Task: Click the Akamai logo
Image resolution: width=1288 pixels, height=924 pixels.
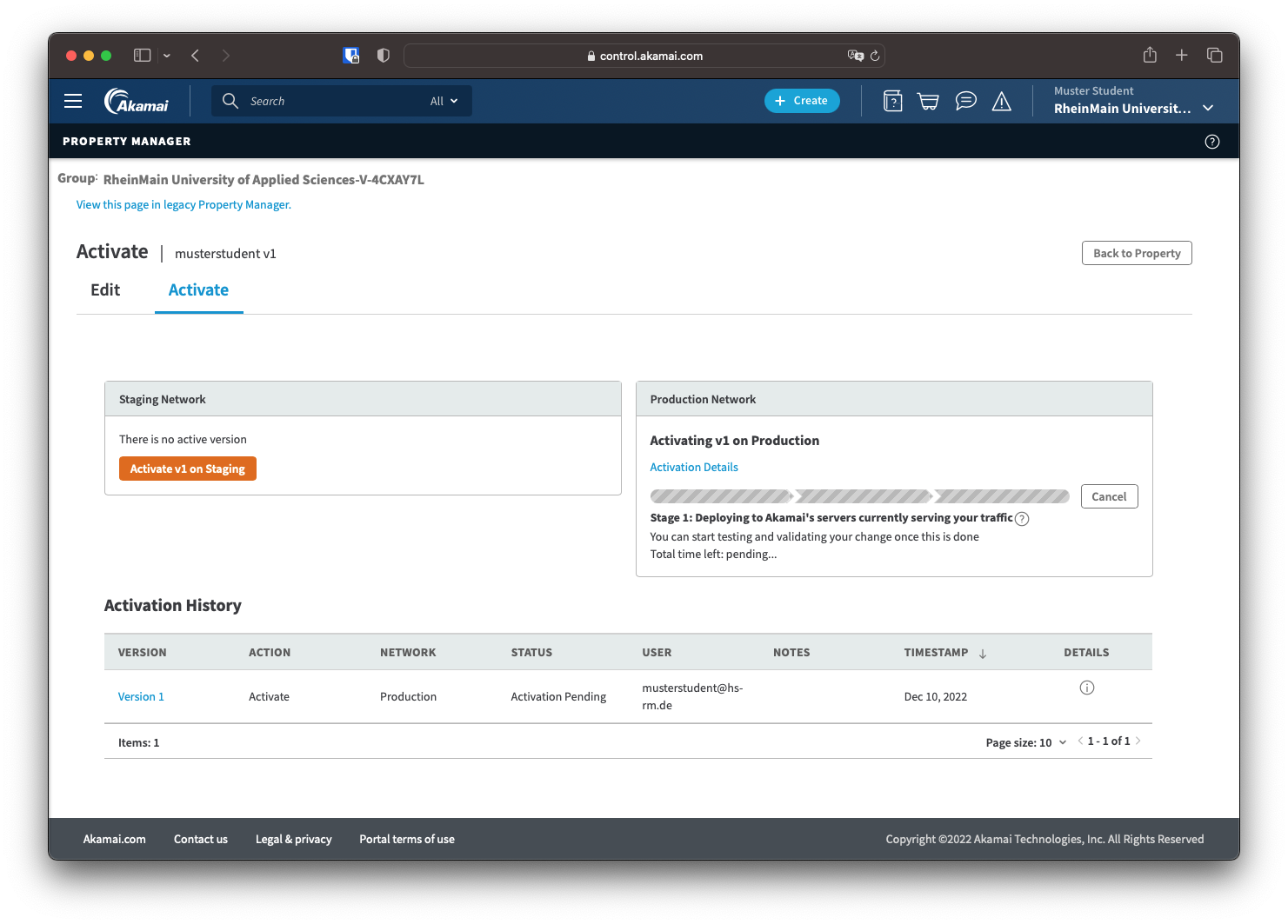Action: coord(137,101)
